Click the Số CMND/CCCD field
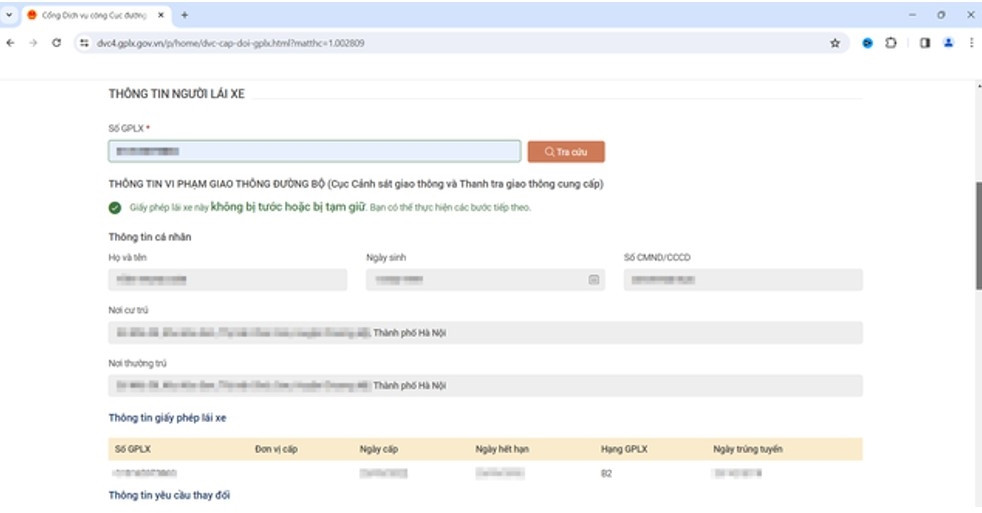 [742, 280]
